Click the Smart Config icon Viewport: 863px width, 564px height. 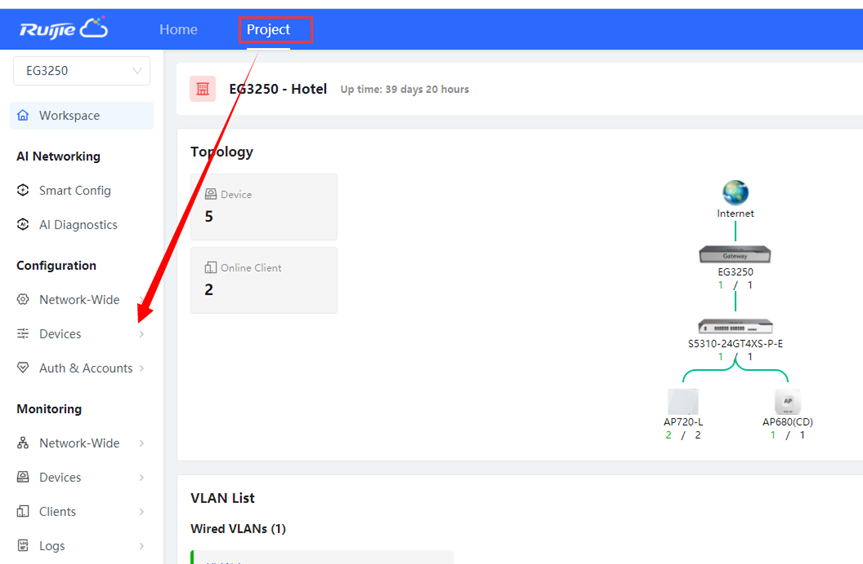coord(23,190)
